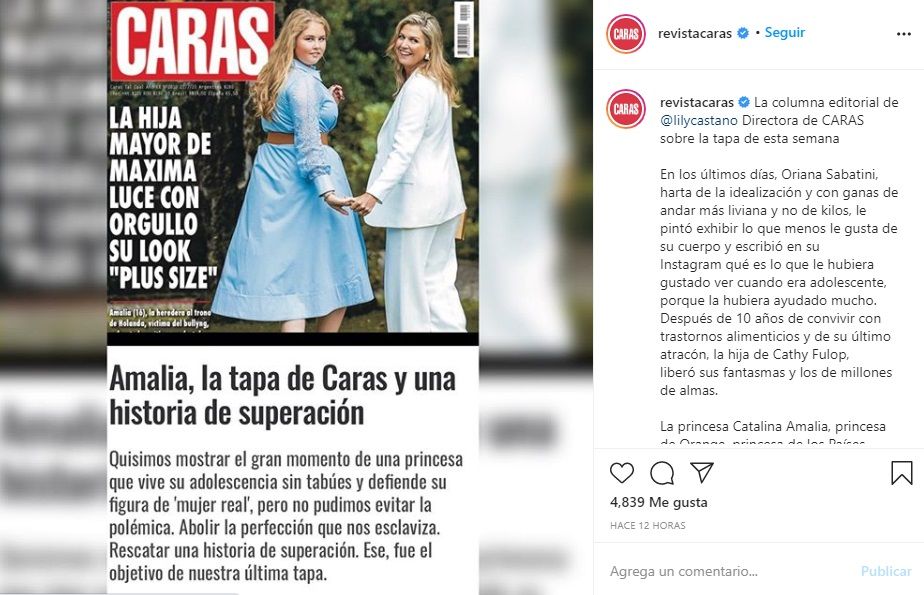Open the revistacaras username in the header
The width and height of the screenshot is (924, 595).
pyautogui.click(x=695, y=34)
